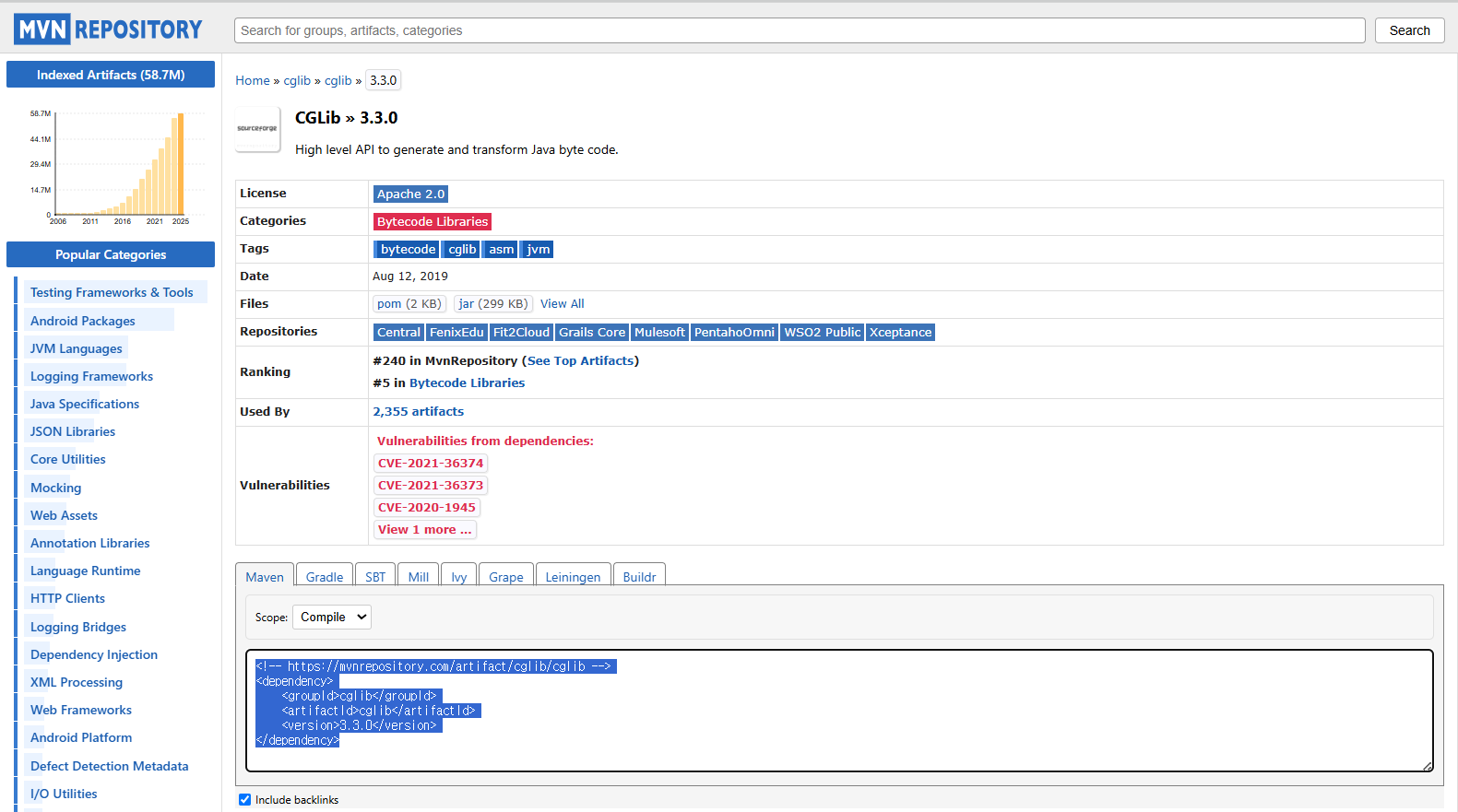
Task: Click the MVN Repository logo
Action: (x=108, y=29)
